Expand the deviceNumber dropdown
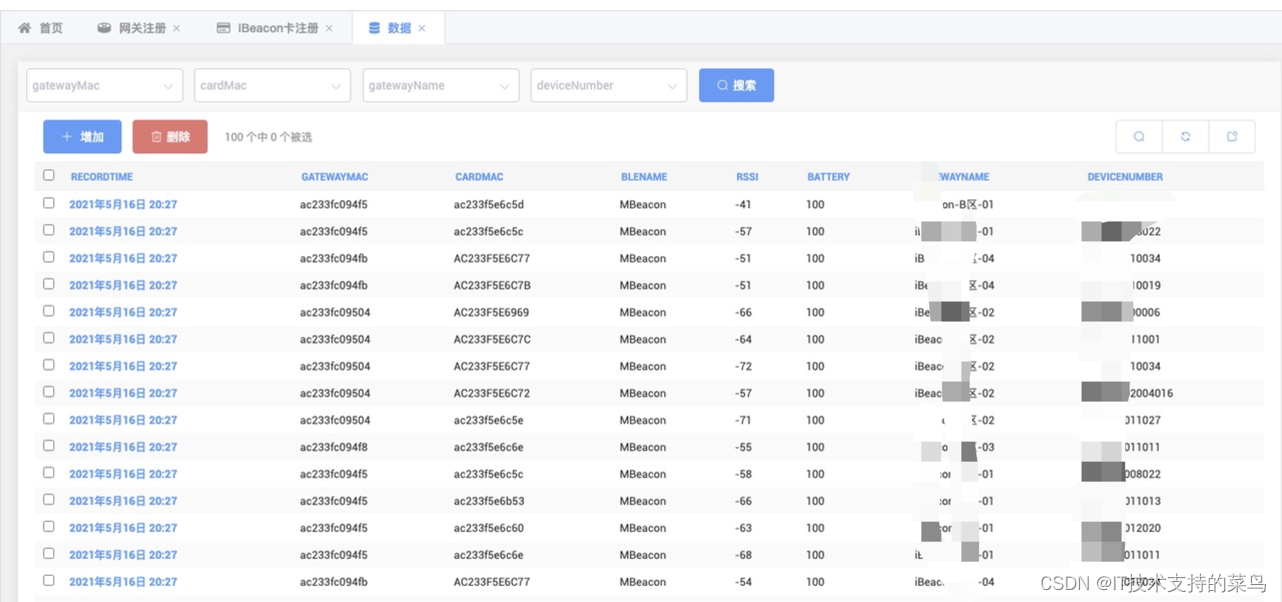The width and height of the screenshot is (1282, 602). tap(608, 86)
